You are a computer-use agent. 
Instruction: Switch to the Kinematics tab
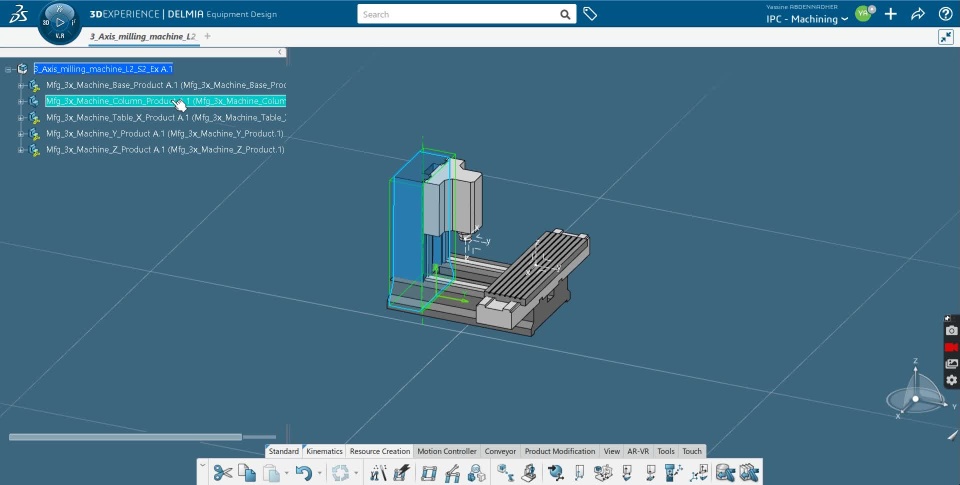tap(324, 451)
